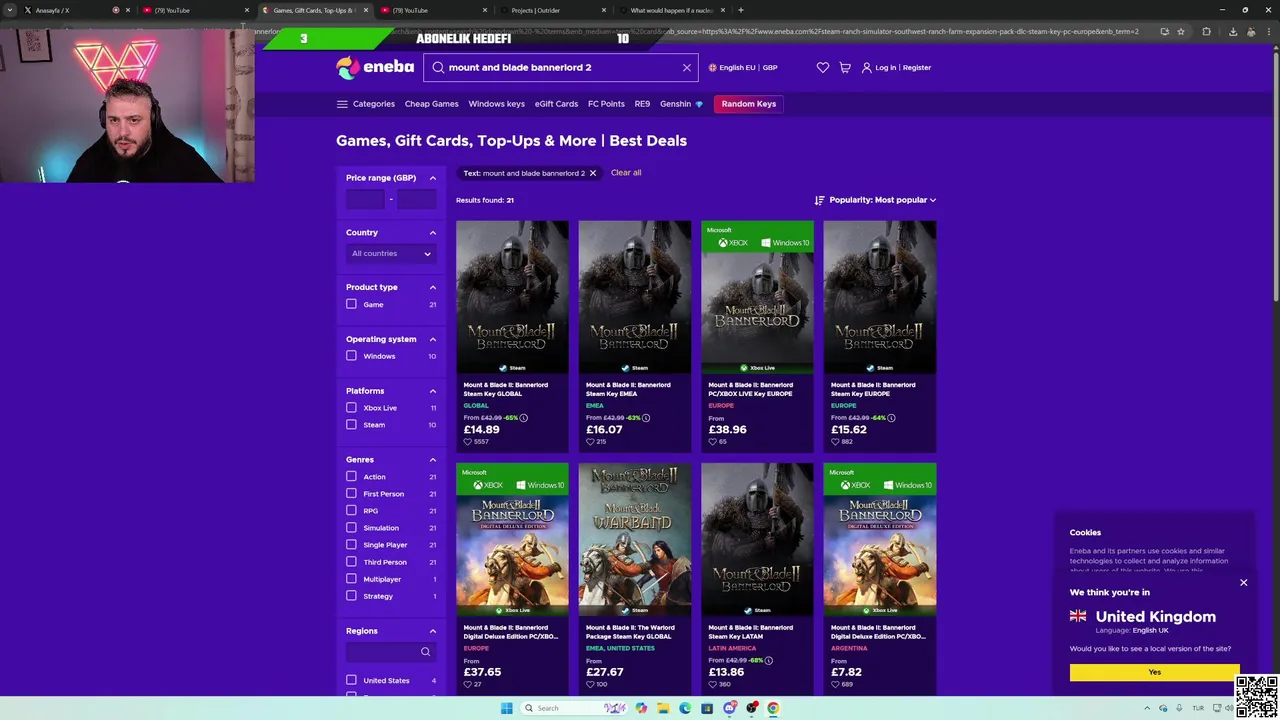Open Cheap Games menu item
1280x720 pixels.
[431, 104]
